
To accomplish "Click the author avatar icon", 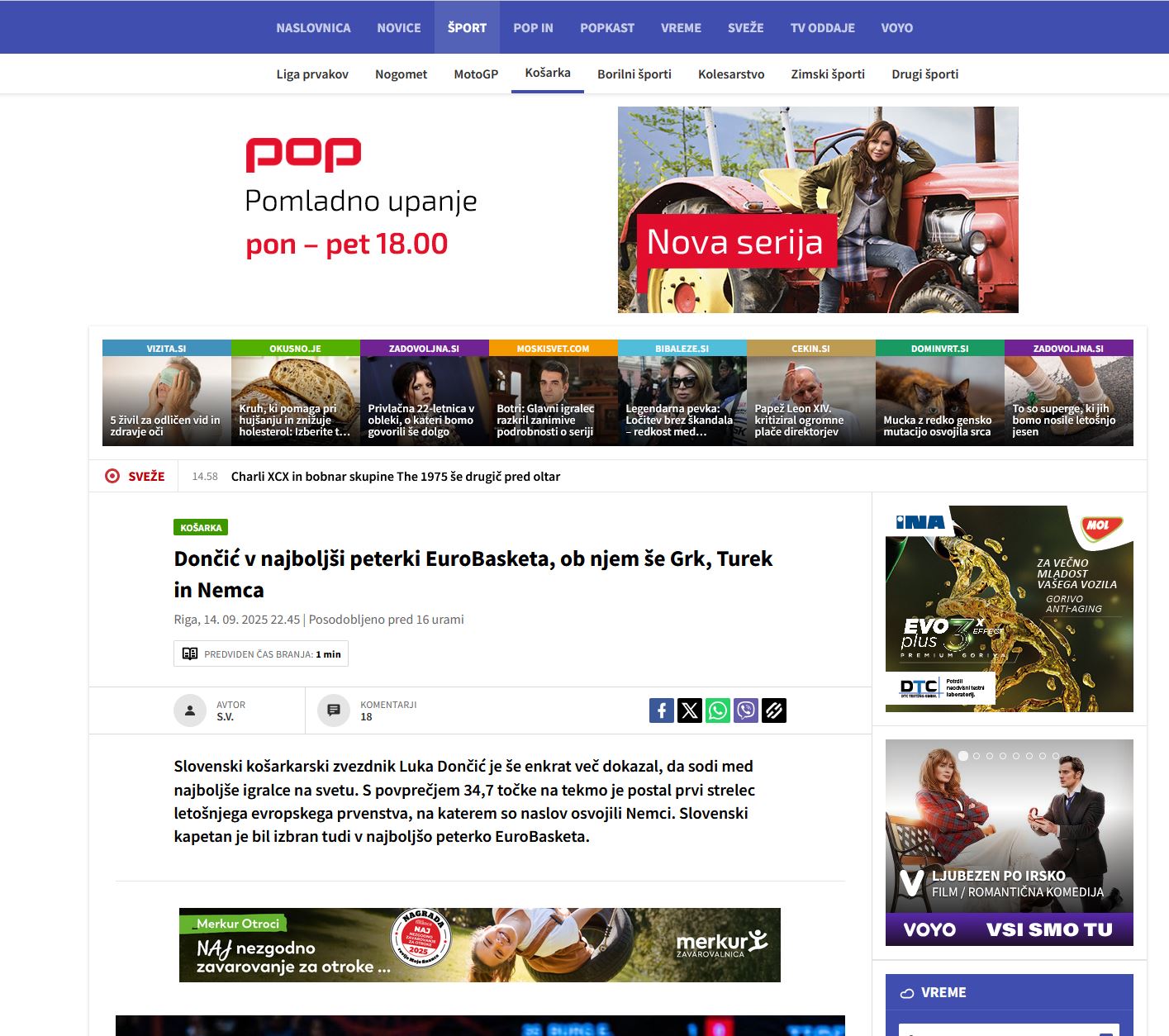I will pyautogui.click(x=190, y=710).
